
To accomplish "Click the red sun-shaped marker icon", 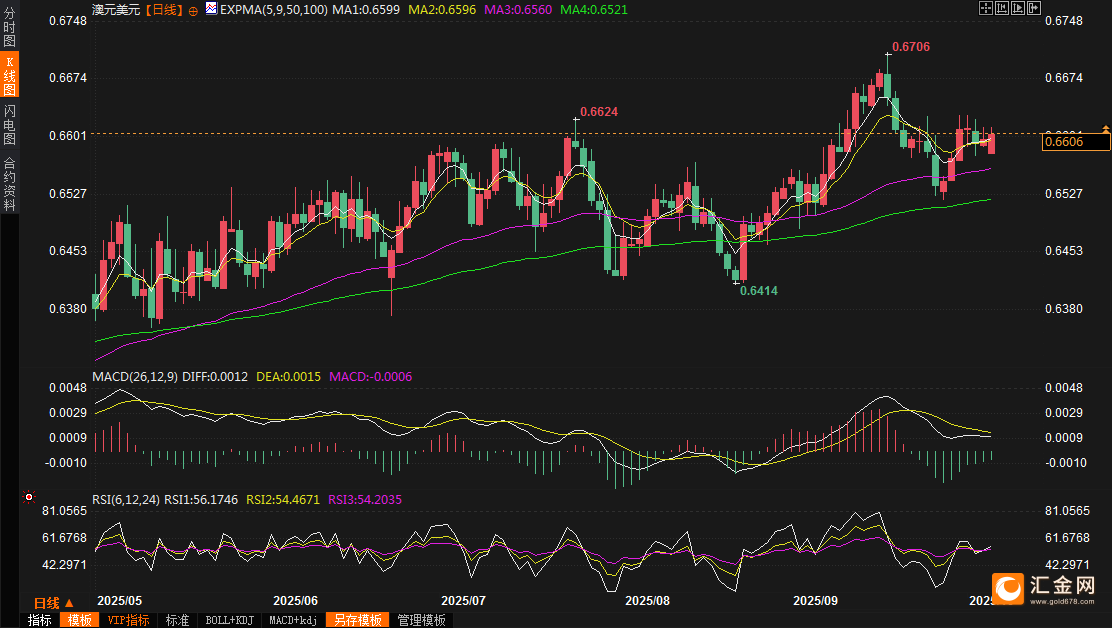I will click(x=29, y=497).
